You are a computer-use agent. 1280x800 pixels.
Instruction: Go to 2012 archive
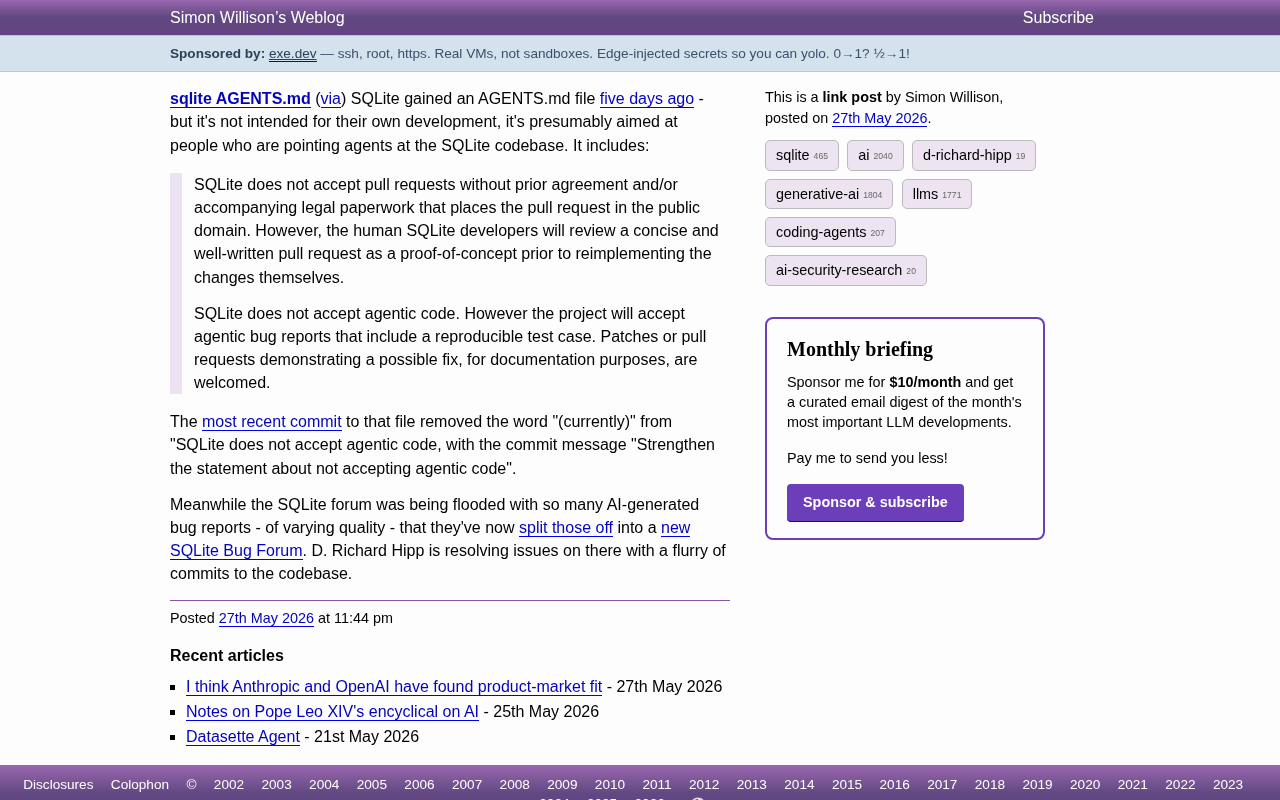[x=704, y=785]
